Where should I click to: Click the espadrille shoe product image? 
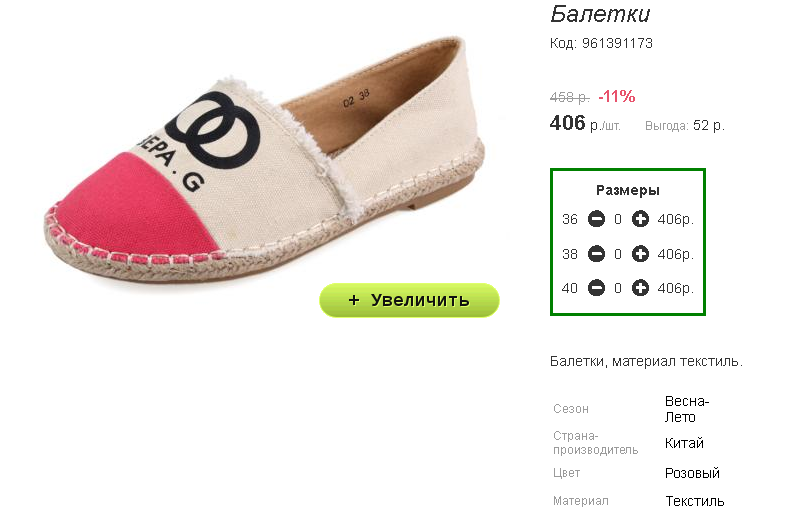tap(264, 161)
